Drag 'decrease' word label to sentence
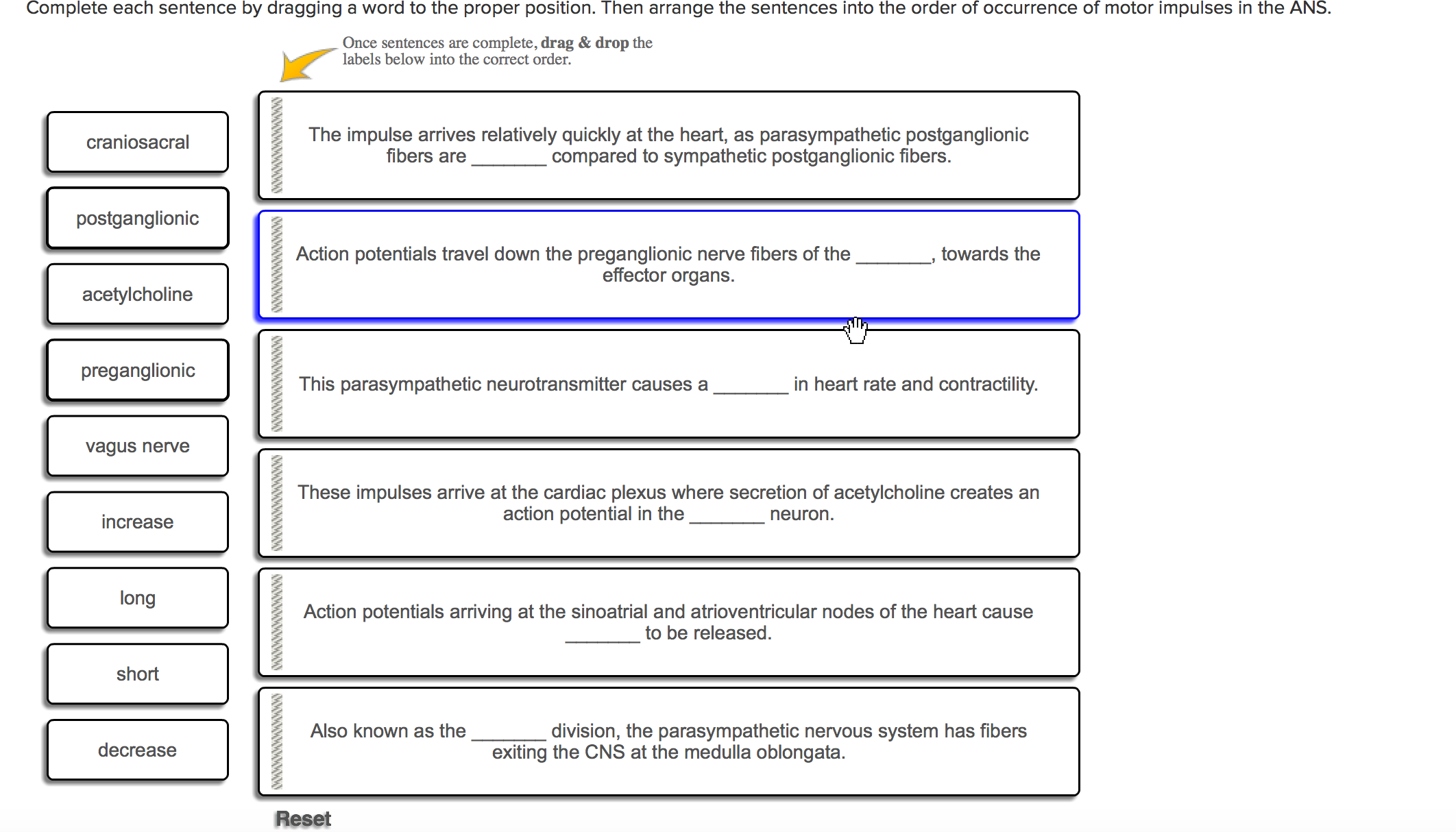 [749, 384]
